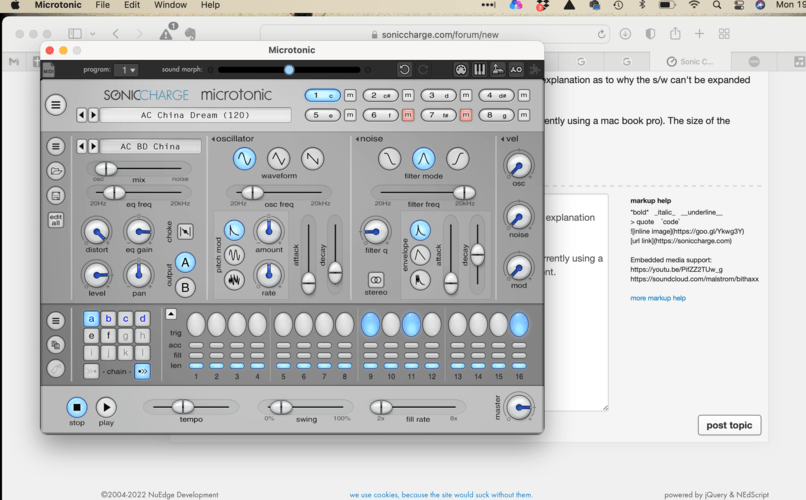
Task: Go to the next preset arrow
Action: coord(93,115)
